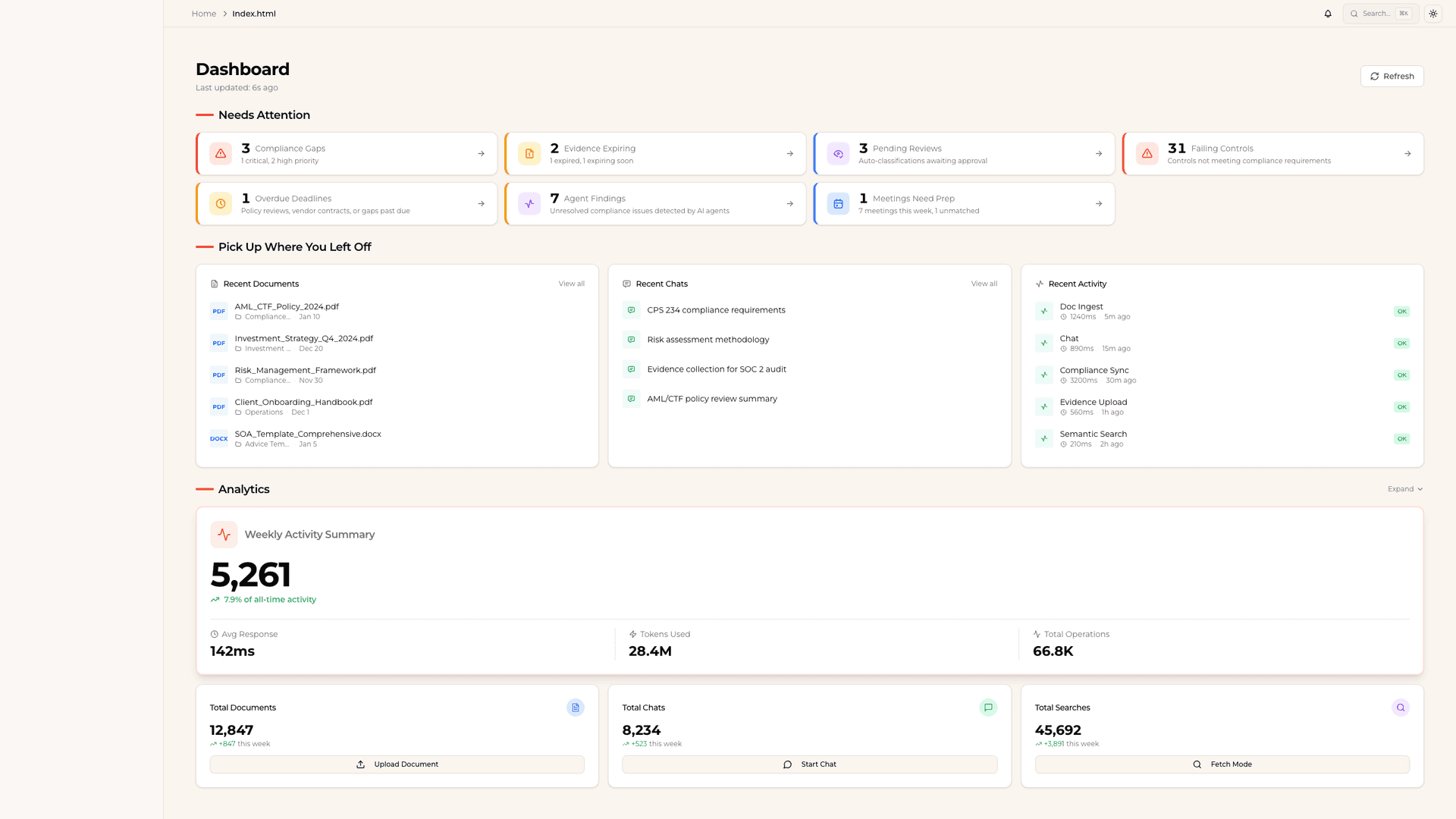
Task: Click the Overdue Deadlines clock icon
Action: click(x=221, y=204)
